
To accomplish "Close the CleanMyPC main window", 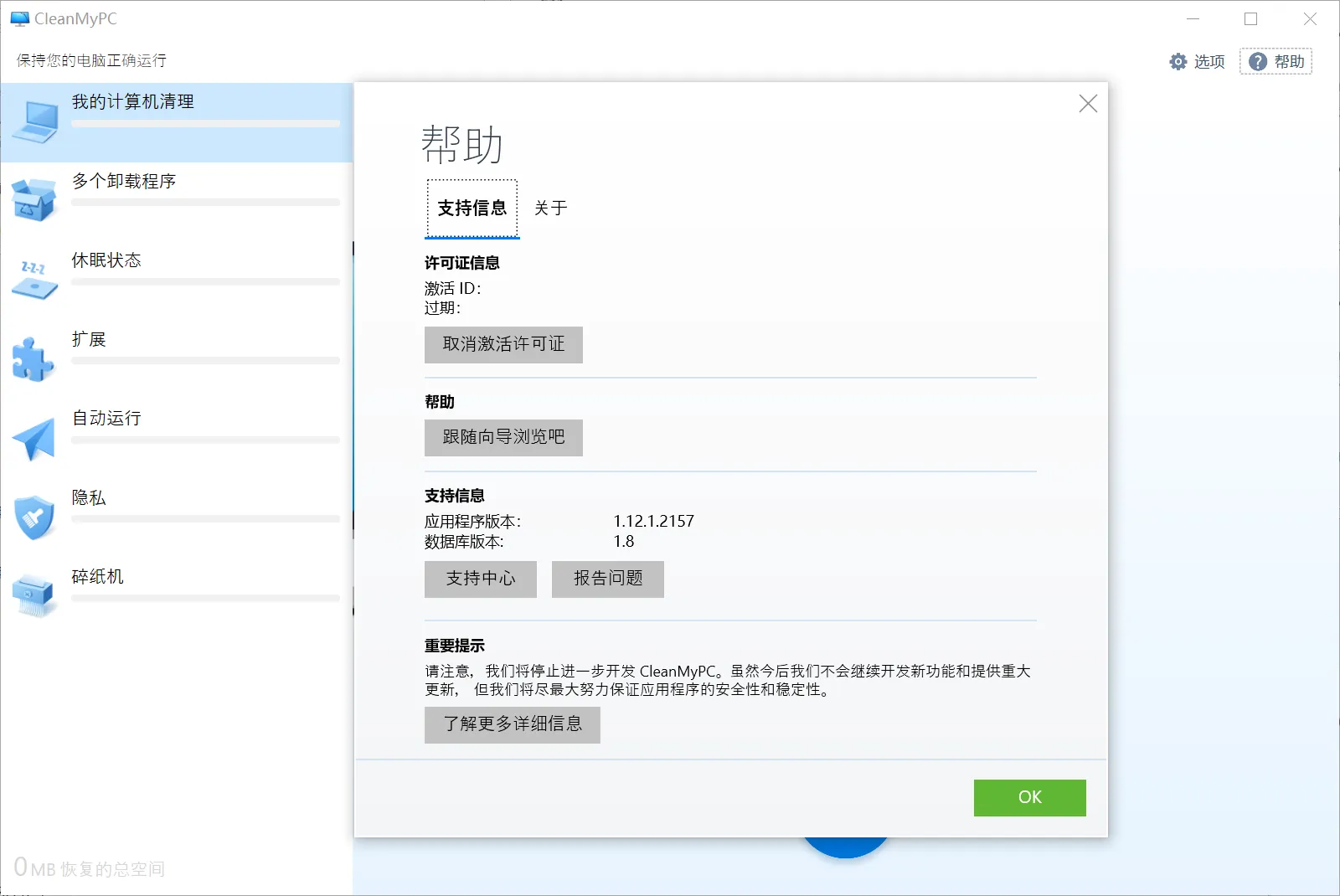I will [x=1310, y=18].
